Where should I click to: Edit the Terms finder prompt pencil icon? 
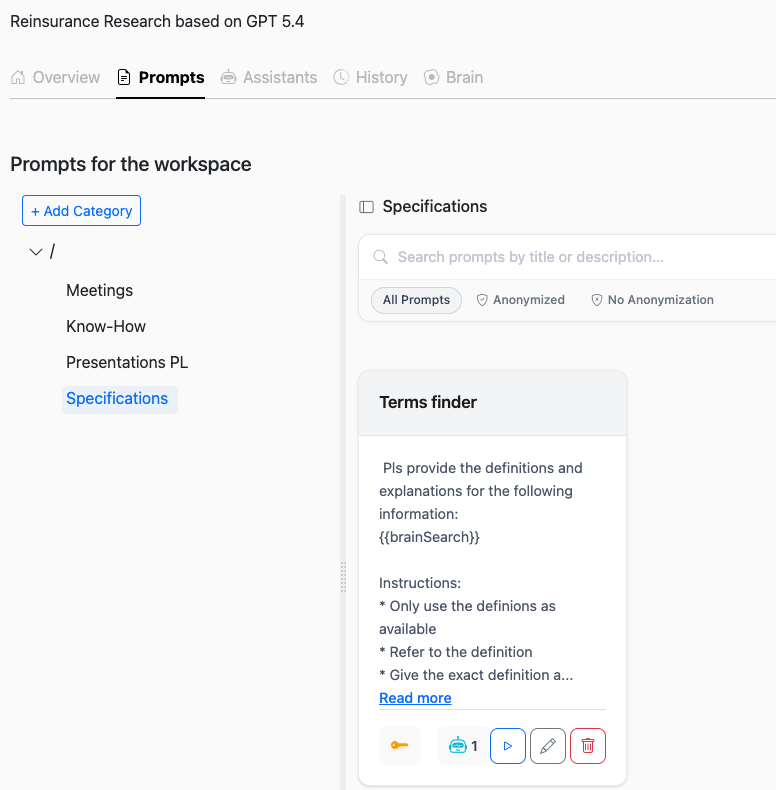click(548, 746)
